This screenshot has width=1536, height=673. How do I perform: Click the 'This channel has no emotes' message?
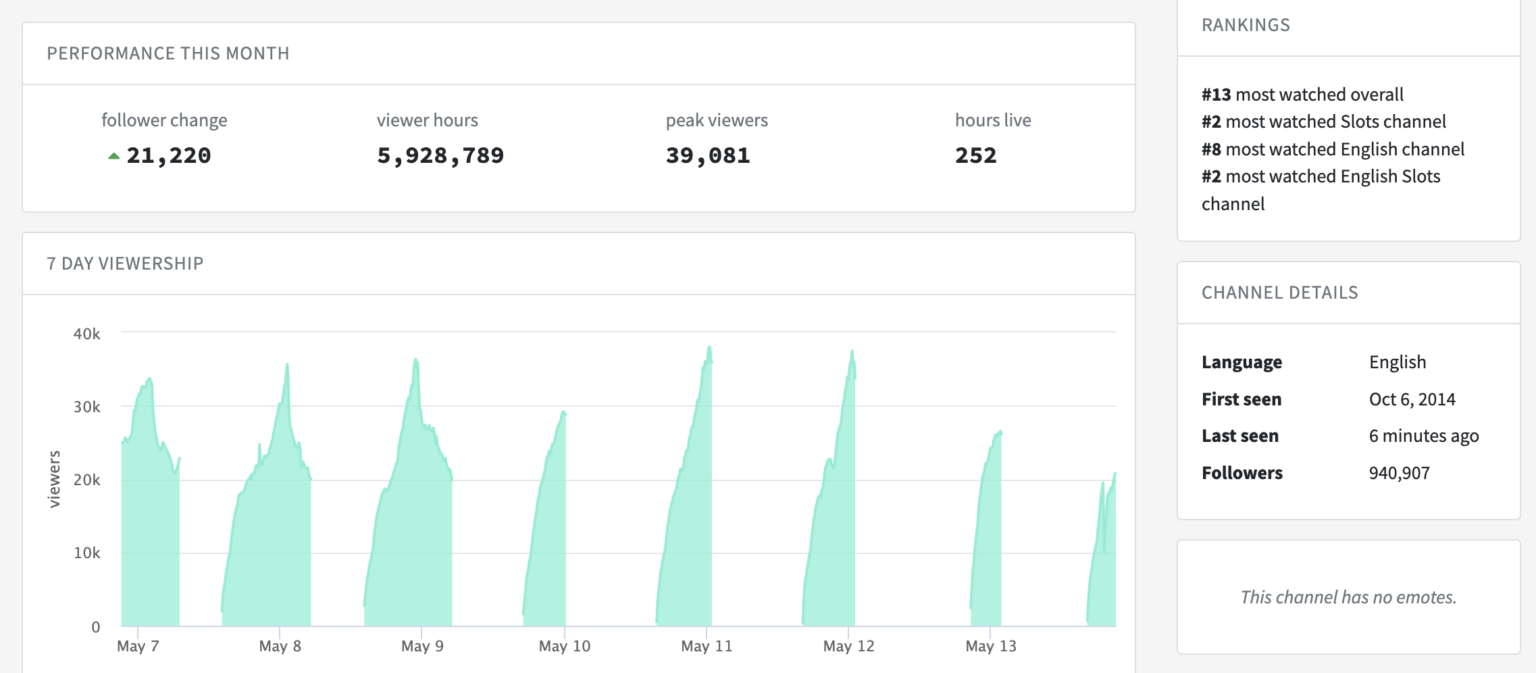coord(1347,597)
